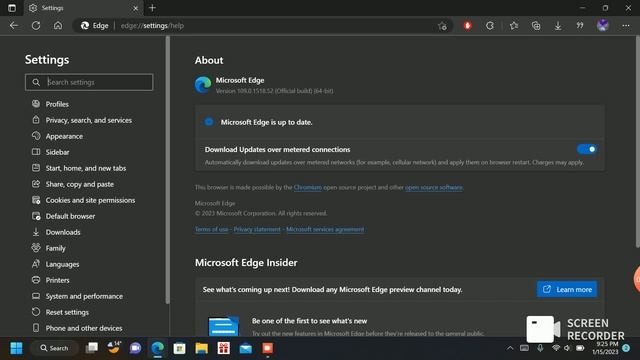Open Task View on the taskbar
The image size is (640, 360).
pos(92,348)
